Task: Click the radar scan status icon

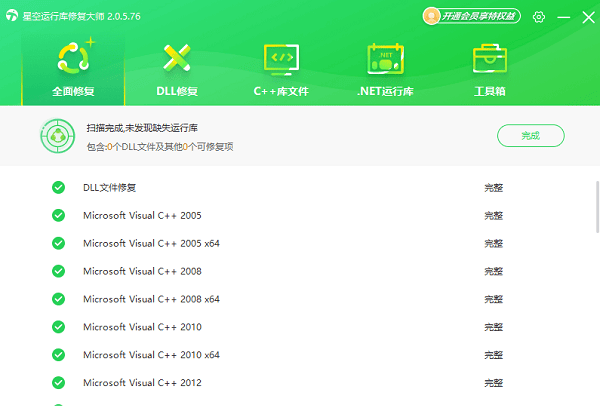Action: click(x=58, y=136)
